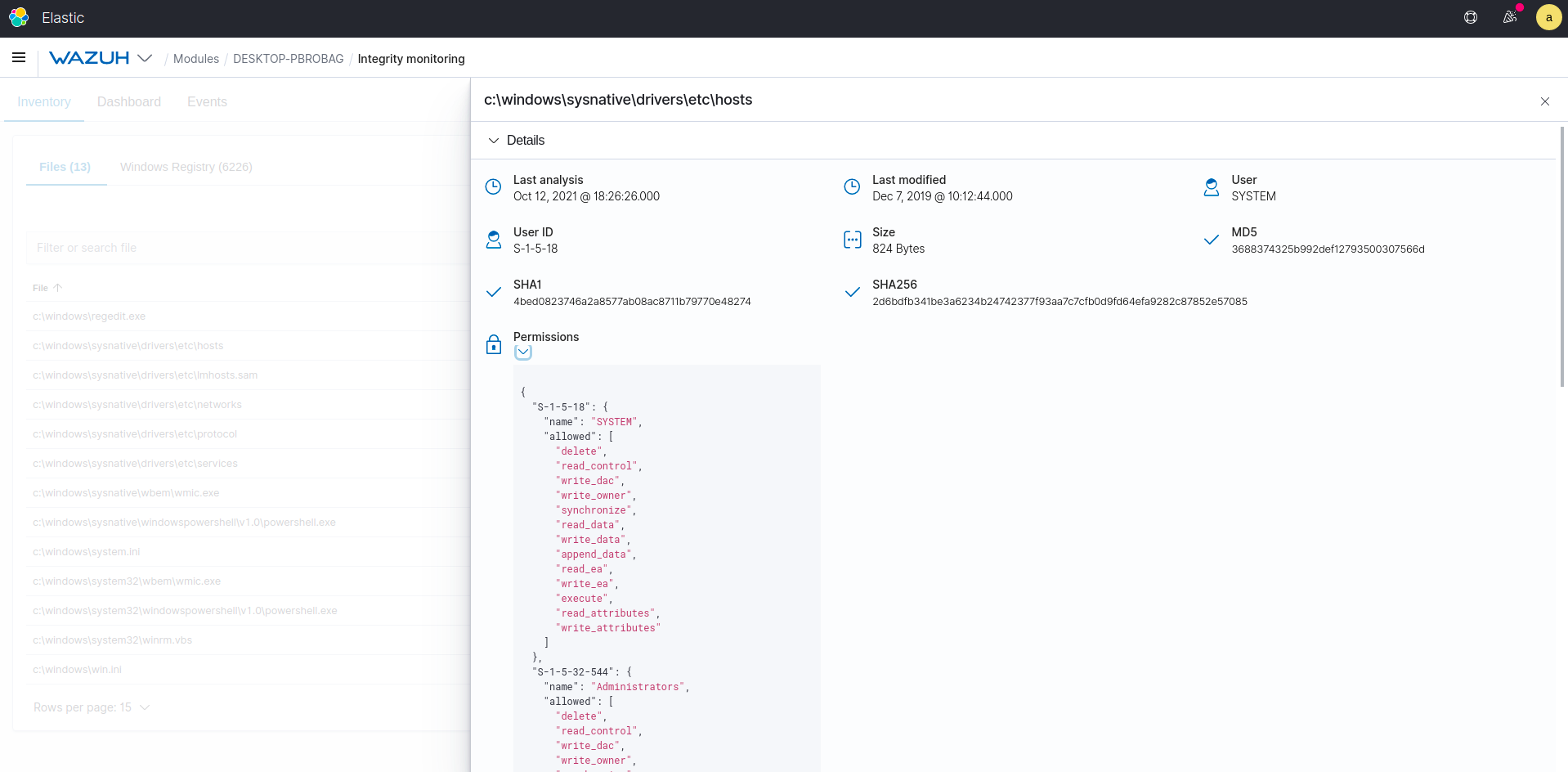Switch to the Inventory tab
Screen dimensions: 1568x772
pyautogui.click(x=44, y=101)
